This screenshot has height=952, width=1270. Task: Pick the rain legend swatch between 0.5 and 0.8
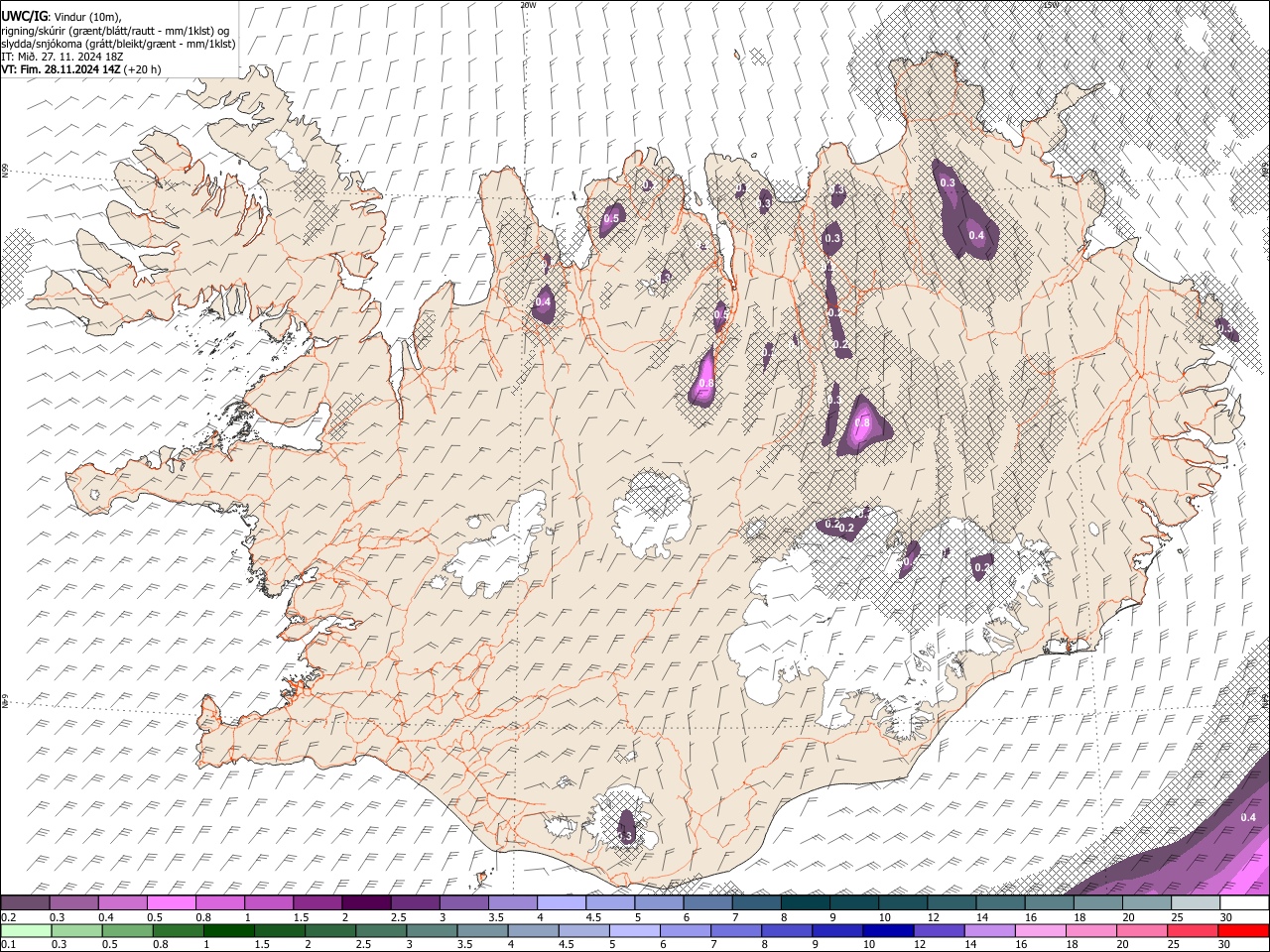pyautogui.click(x=126, y=931)
